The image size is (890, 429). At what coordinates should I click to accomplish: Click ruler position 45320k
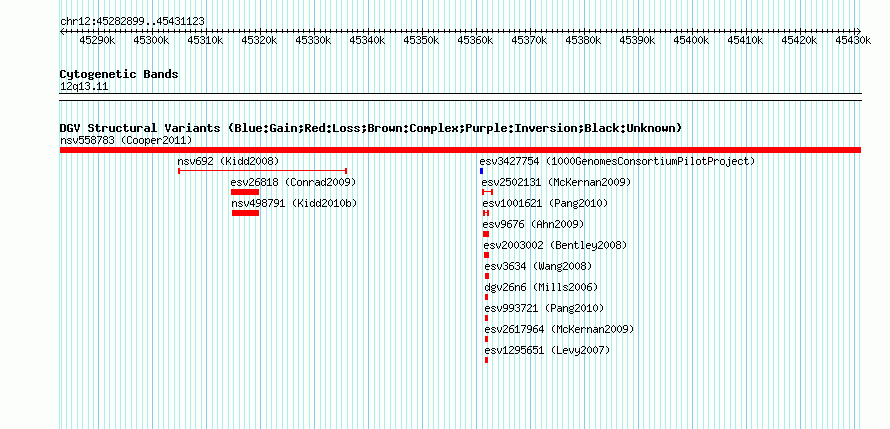click(259, 40)
